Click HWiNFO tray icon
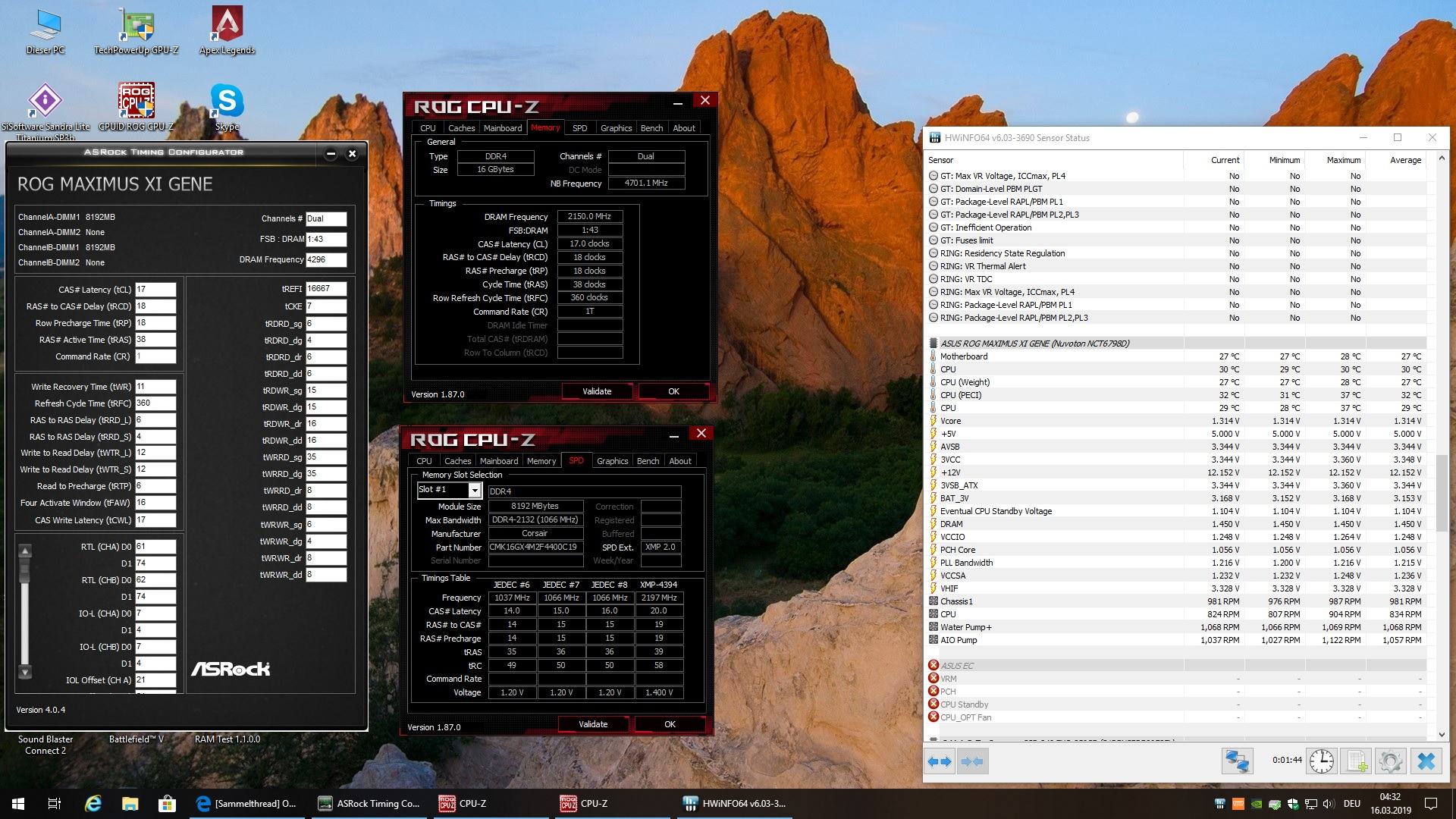This screenshot has width=1456, height=819. 1219,804
